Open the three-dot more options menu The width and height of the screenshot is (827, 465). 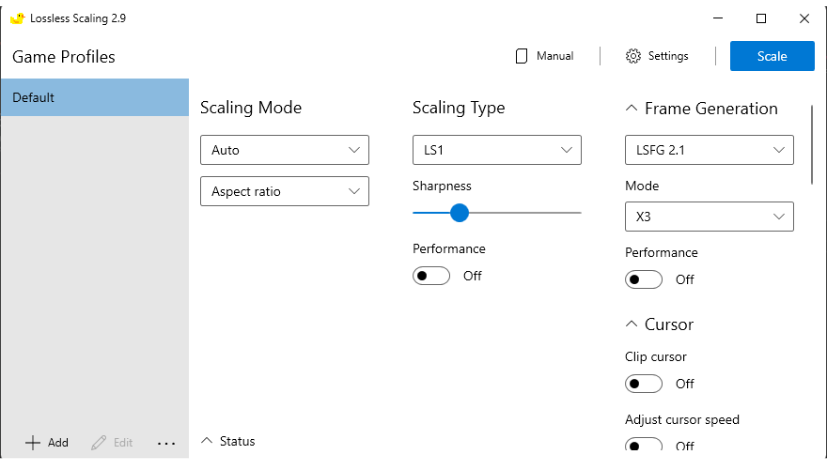point(166,443)
